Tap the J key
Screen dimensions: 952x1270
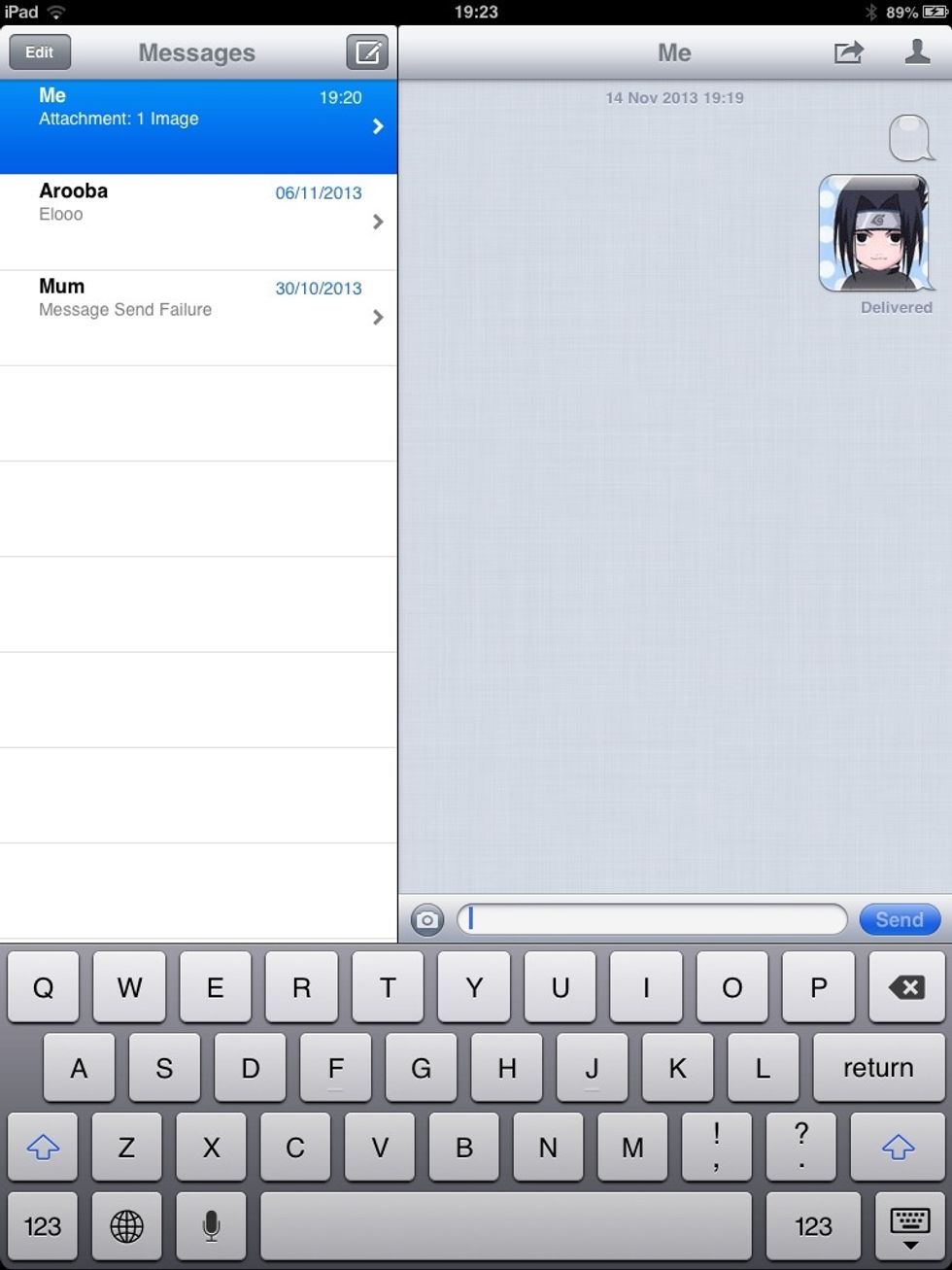[592, 1067]
